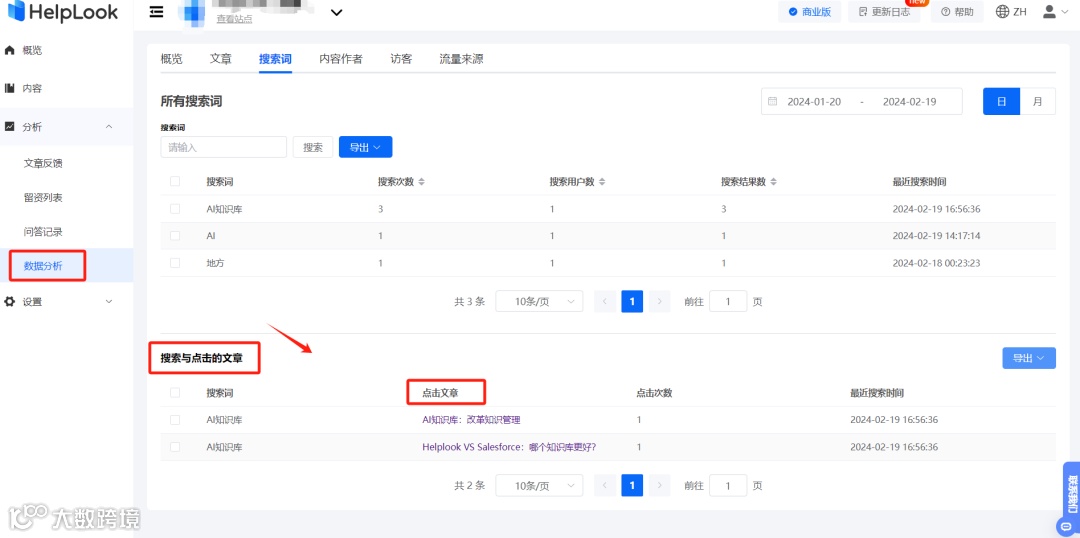
Task: Click page 1 in lower table pagination
Action: (632, 485)
